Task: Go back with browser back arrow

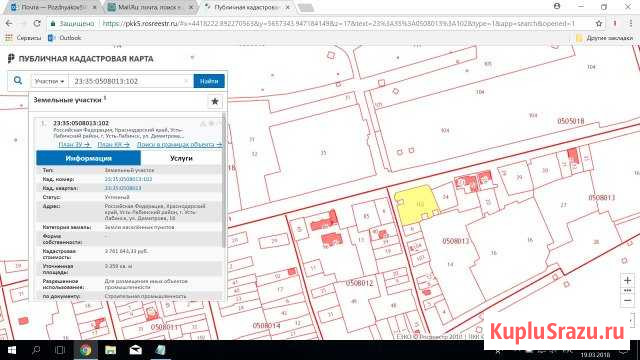Action: pyautogui.click(x=9, y=24)
